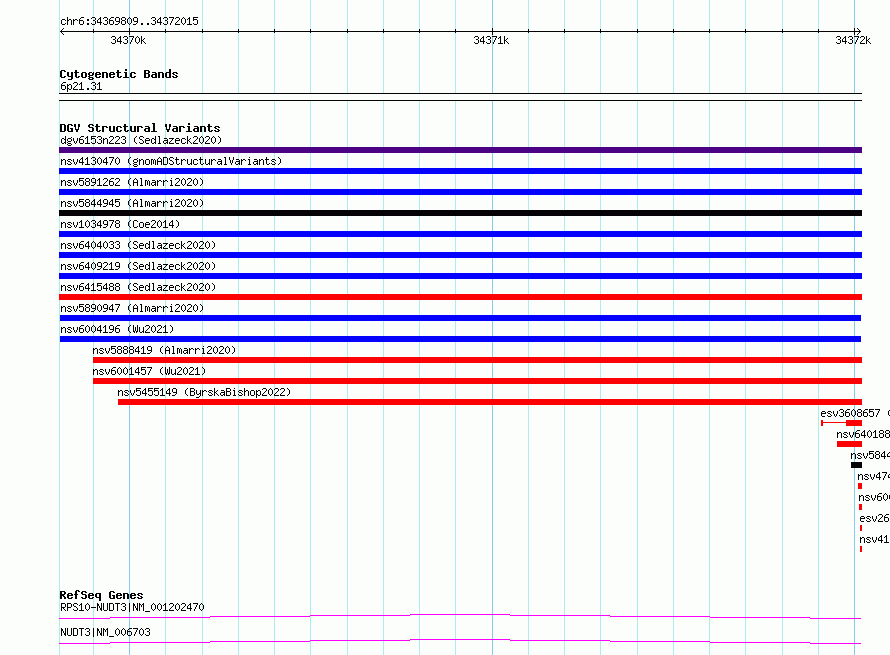Viewport: 890px width, 655px height.
Task: Click the nsv6004196 (Wu2021) label
Action: 117,329
